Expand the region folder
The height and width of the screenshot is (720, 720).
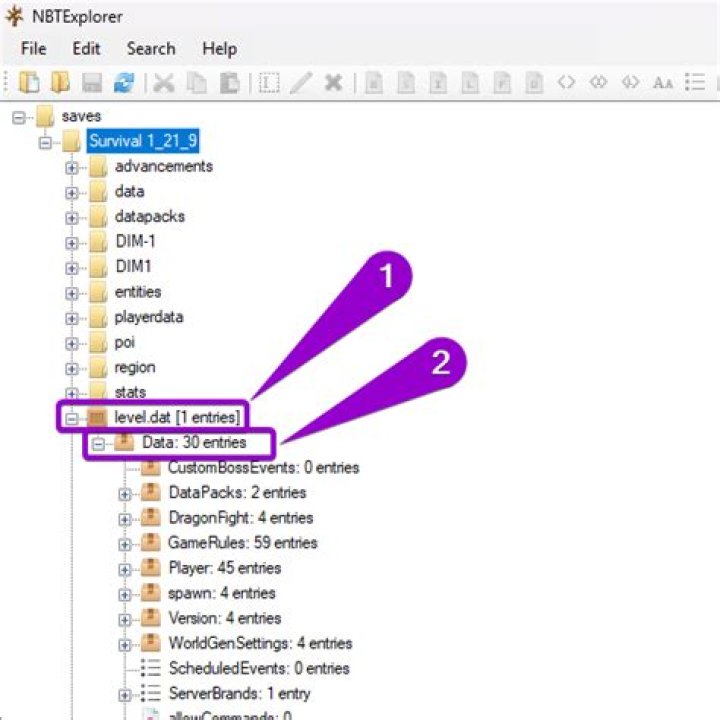pyautogui.click(x=72, y=369)
